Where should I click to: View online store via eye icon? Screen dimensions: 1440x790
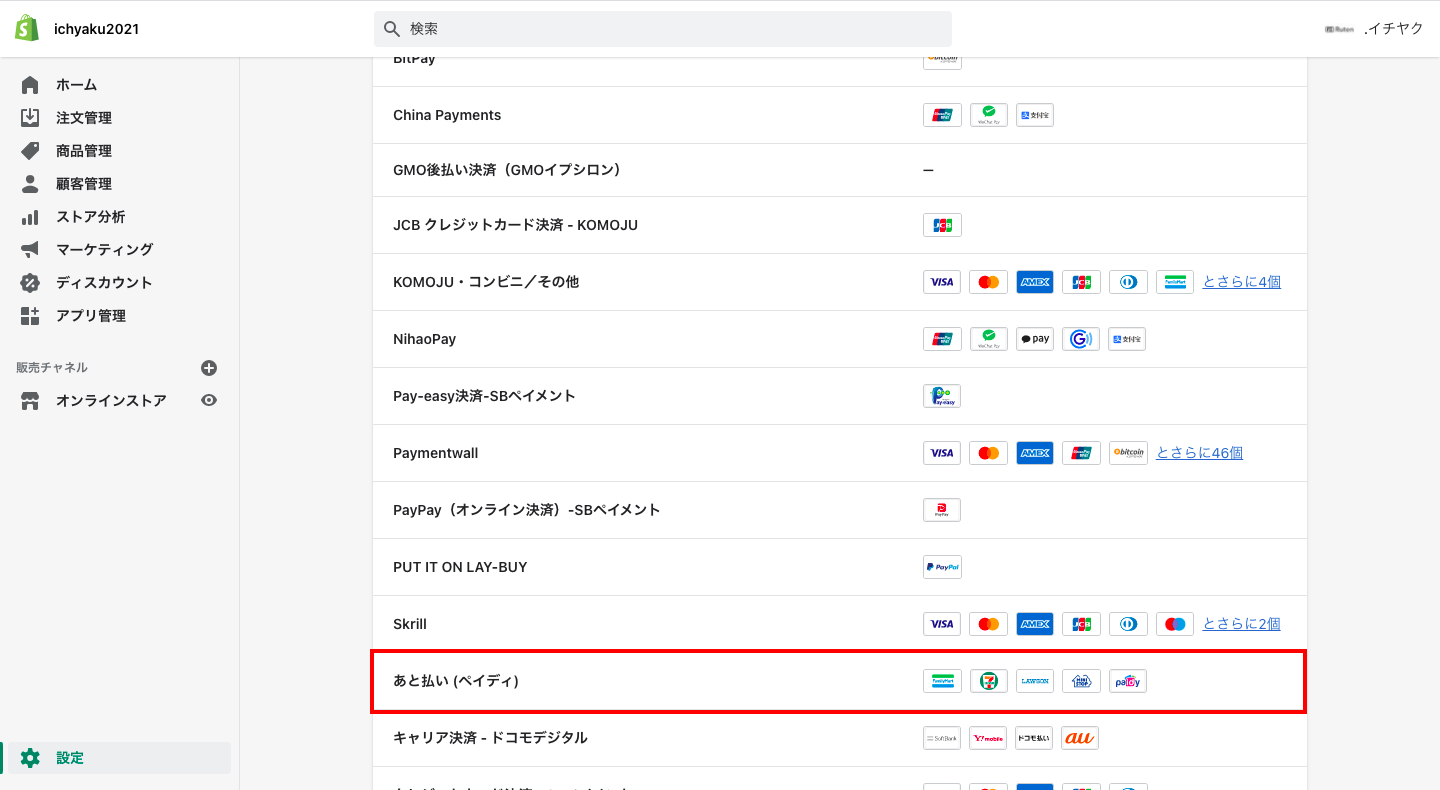coord(209,400)
